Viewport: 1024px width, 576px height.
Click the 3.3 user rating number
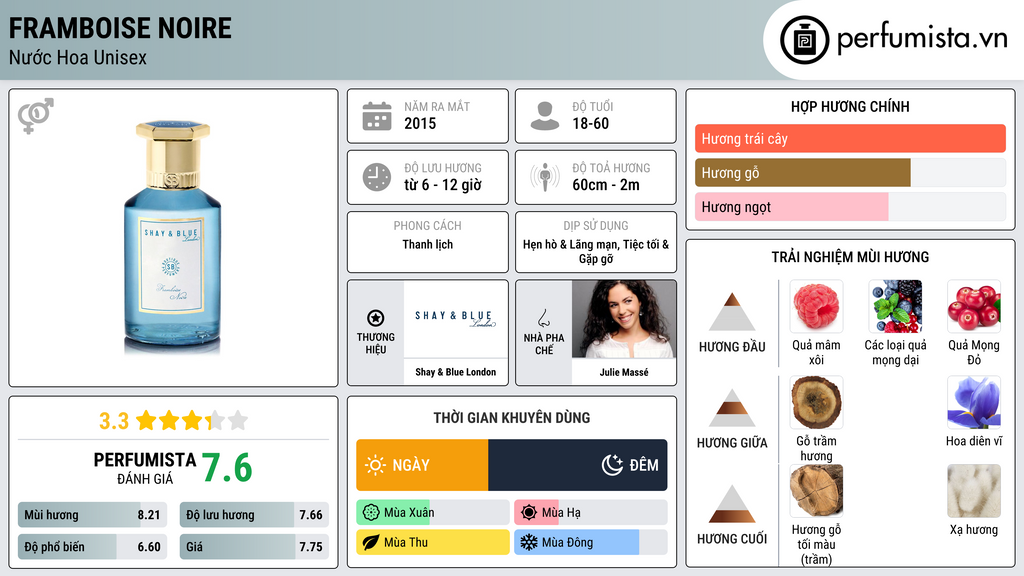[114, 421]
